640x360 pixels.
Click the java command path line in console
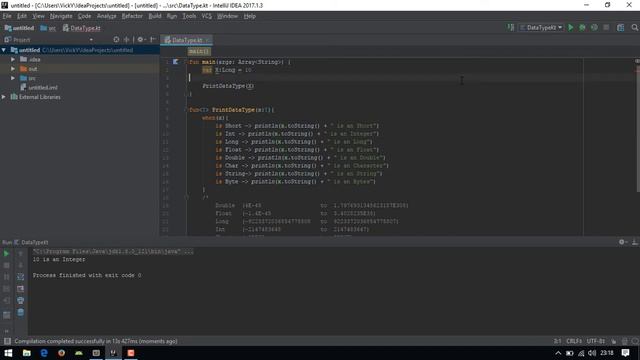click(x=113, y=251)
